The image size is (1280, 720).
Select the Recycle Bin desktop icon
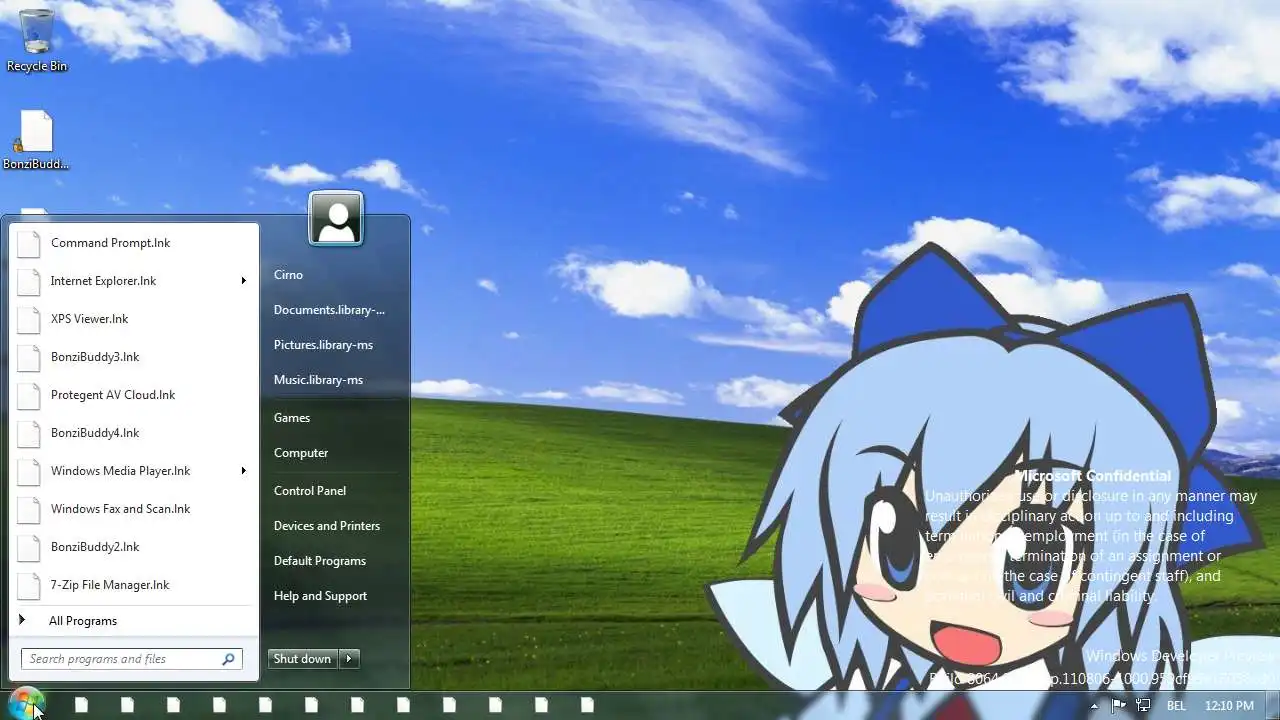pyautogui.click(x=37, y=40)
